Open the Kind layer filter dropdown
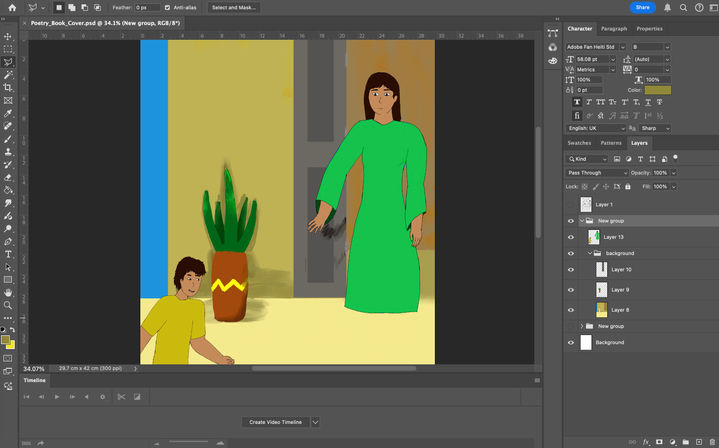Viewport: 719px width, 448px height. (x=587, y=159)
